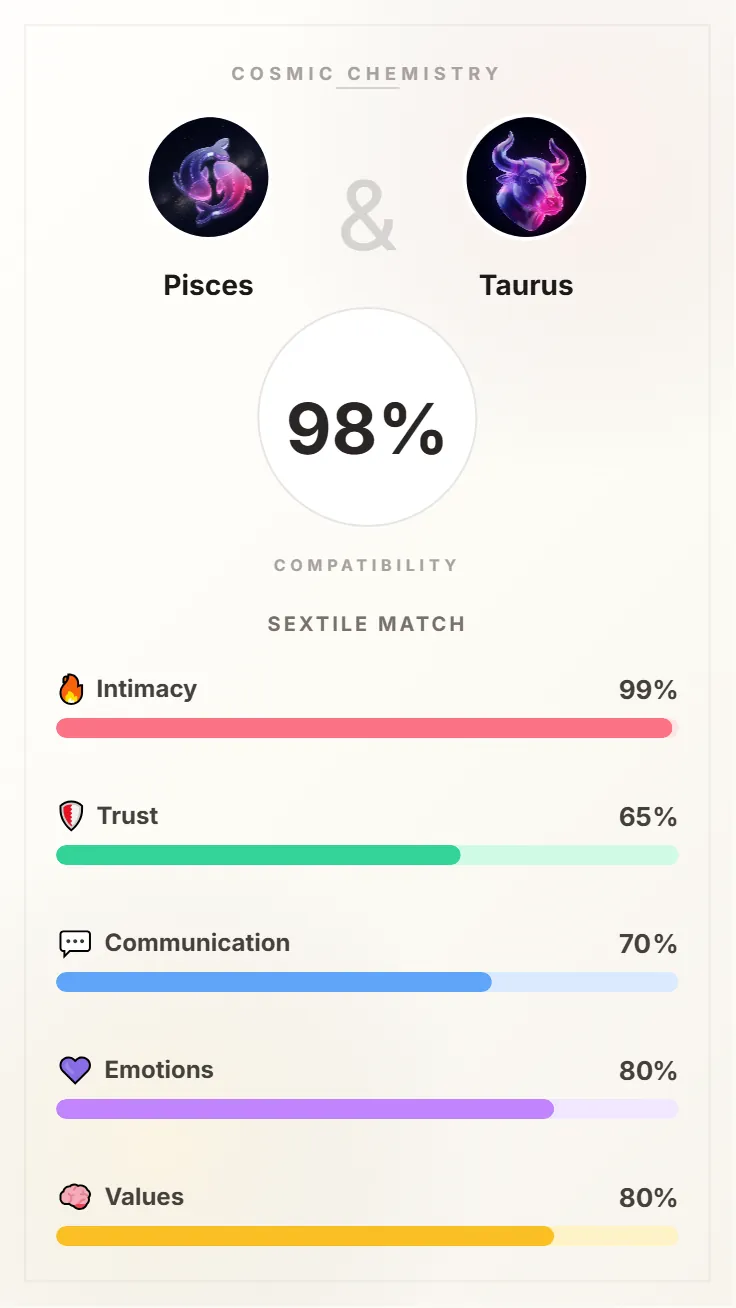The width and height of the screenshot is (736, 1308).
Task: Select the Pisces name label
Action: (208, 285)
